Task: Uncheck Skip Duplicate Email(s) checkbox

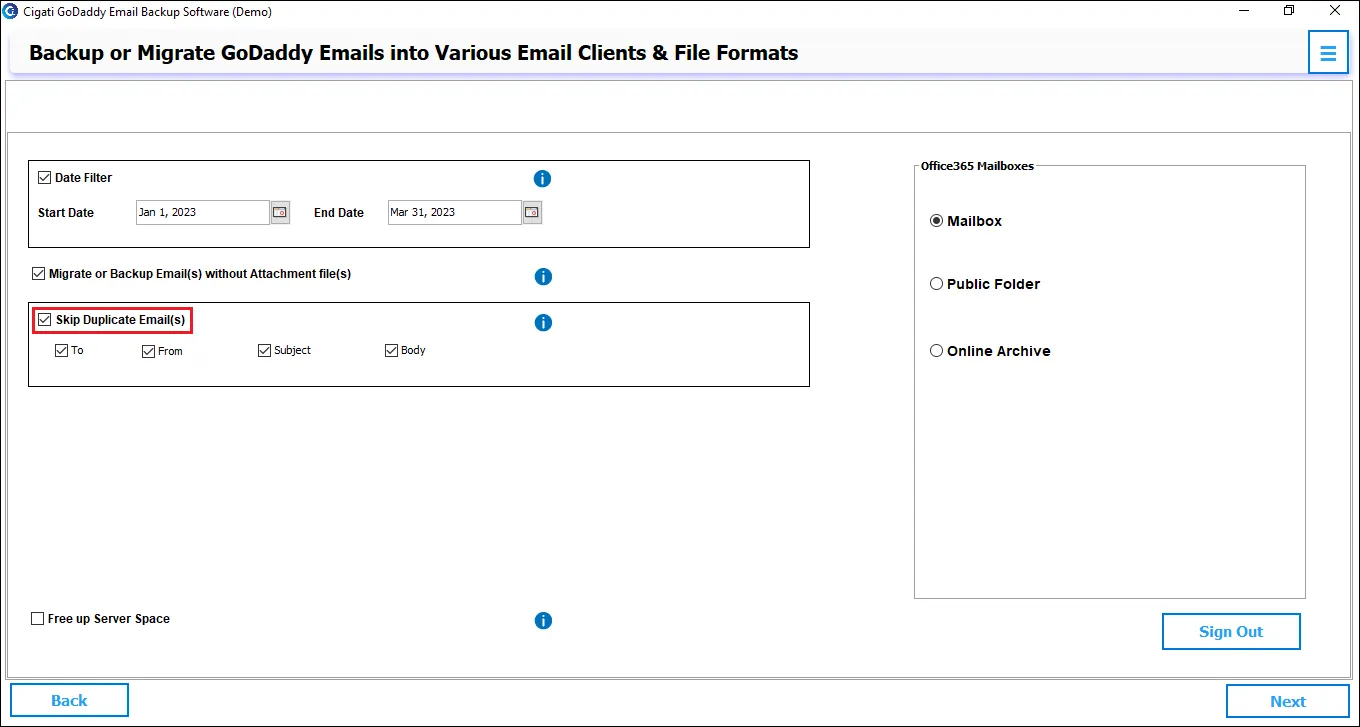Action: 44,320
